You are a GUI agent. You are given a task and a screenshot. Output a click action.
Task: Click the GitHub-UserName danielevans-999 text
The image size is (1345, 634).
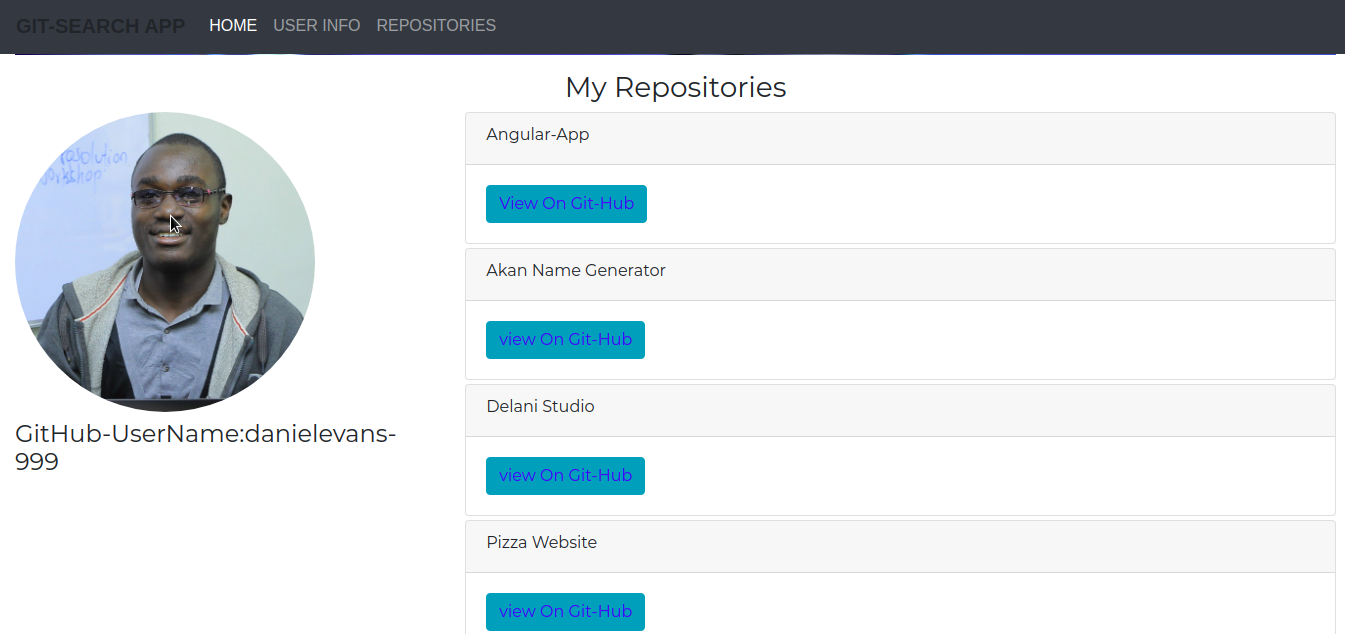tap(206, 448)
